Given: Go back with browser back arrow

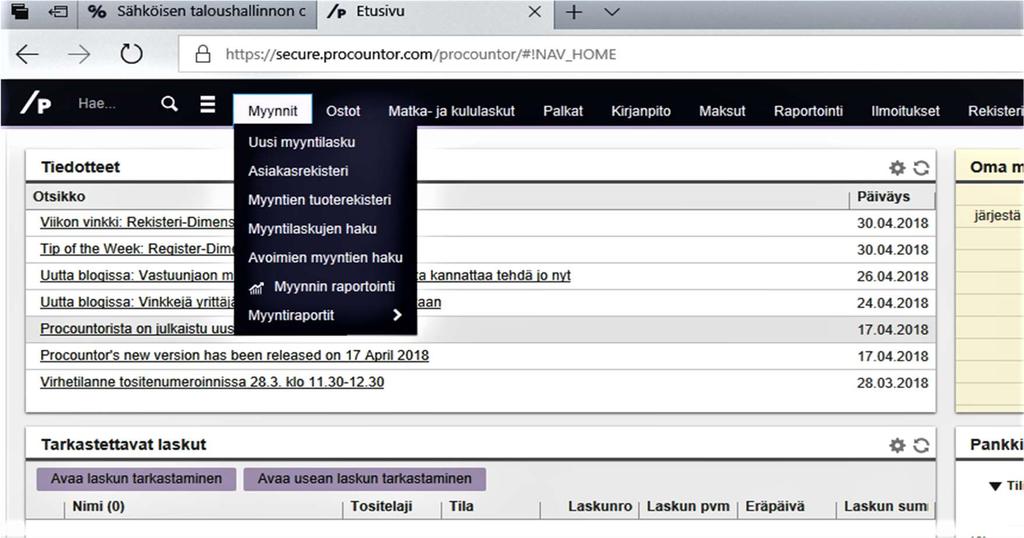Looking at the screenshot, I should coord(27,54).
